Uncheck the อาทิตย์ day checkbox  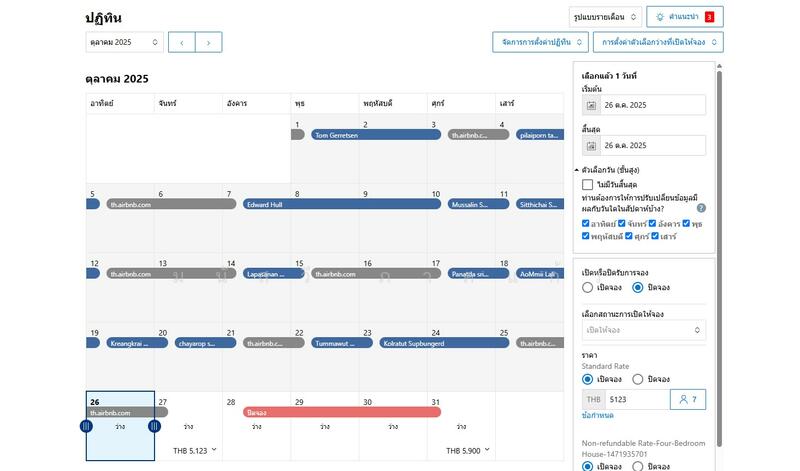pyautogui.click(x=586, y=223)
